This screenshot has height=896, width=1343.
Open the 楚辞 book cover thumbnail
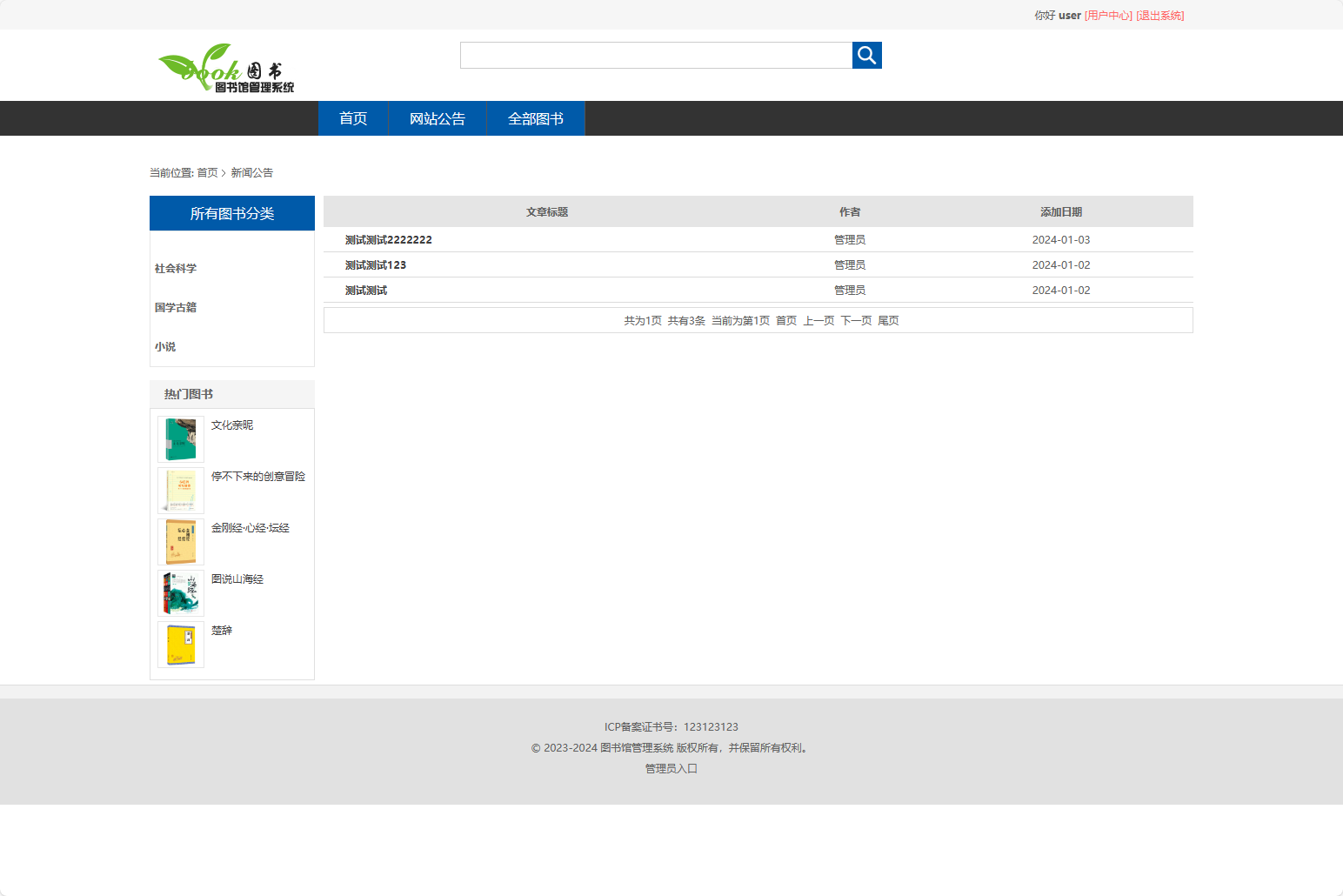point(181,645)
